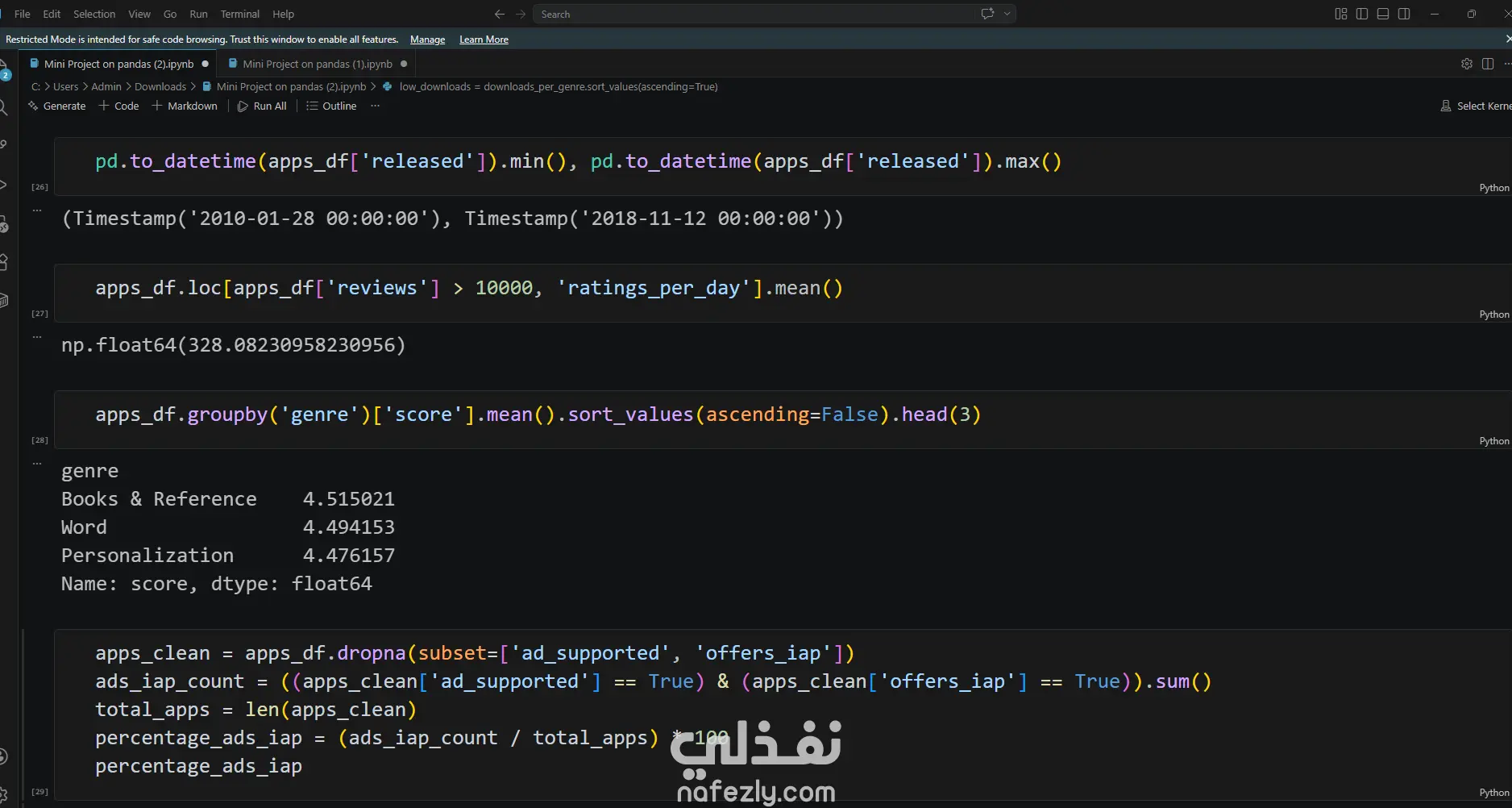Open the Selection menu
The image size is (1512, 808).
(x=94, y=14)
